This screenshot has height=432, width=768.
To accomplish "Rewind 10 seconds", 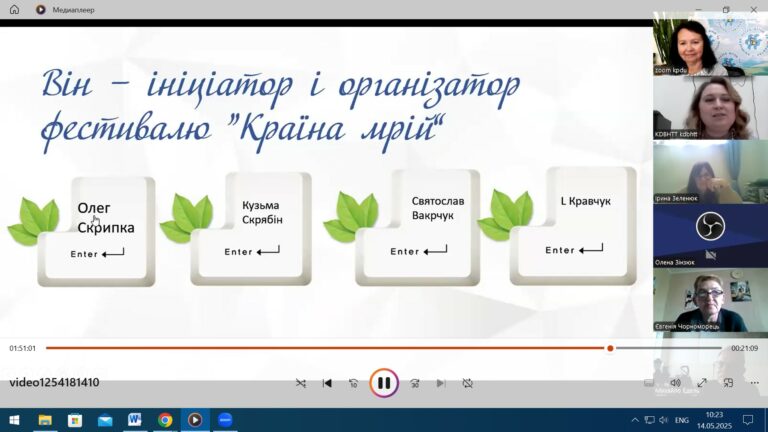I will tap(353, 383).
